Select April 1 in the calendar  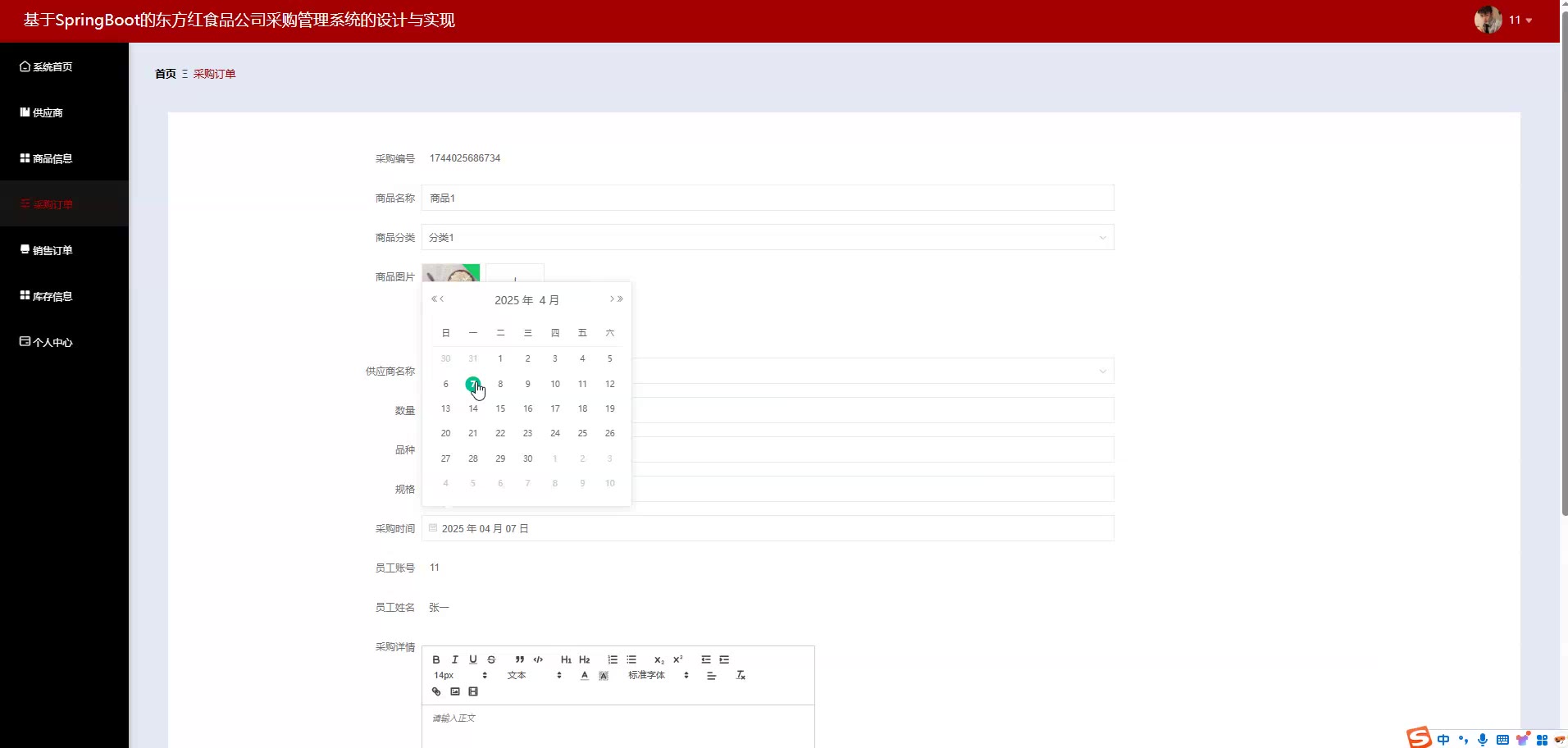pos(500,358)
